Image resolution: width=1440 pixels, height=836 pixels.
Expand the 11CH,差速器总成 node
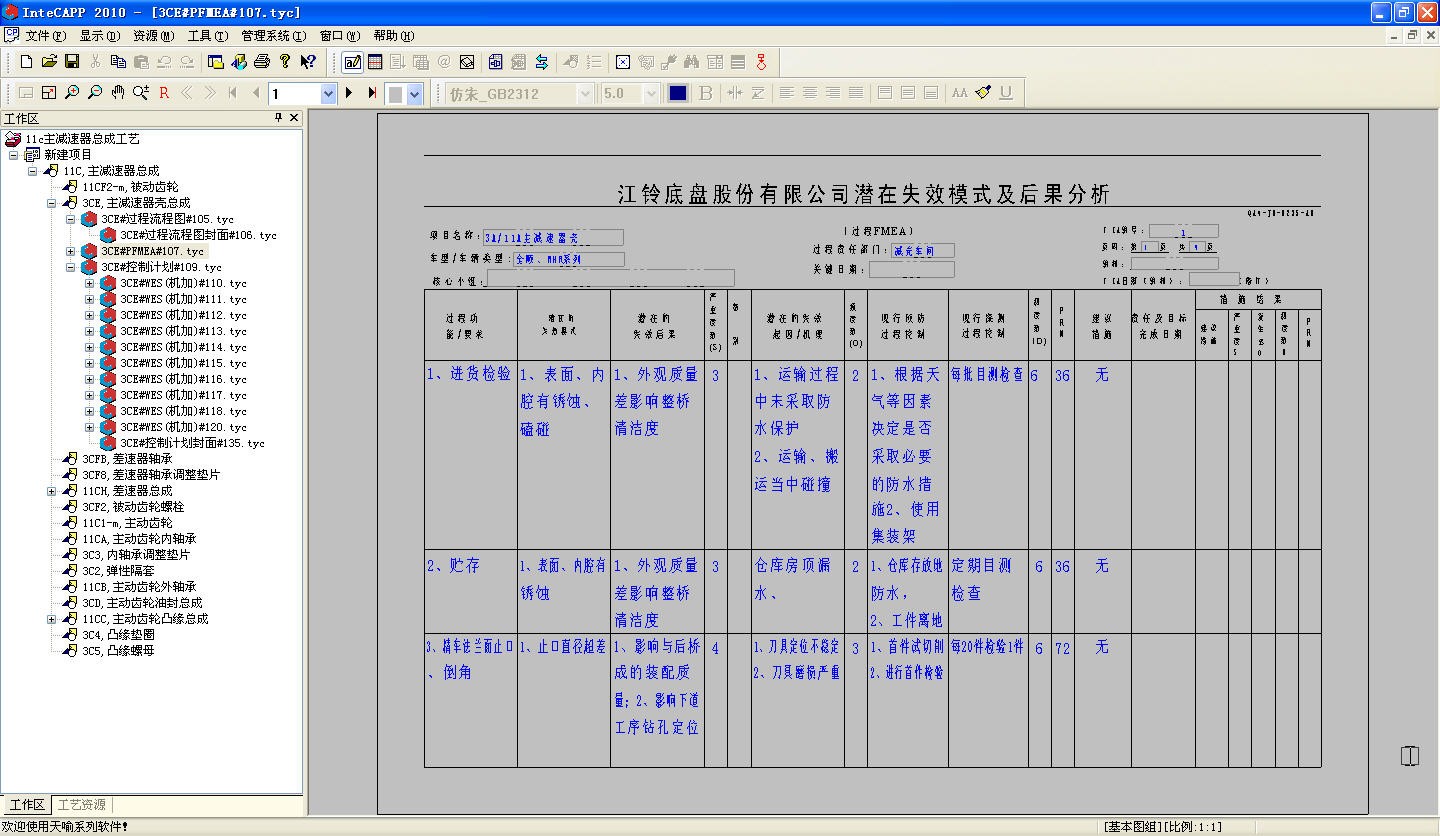pos(52,491)
